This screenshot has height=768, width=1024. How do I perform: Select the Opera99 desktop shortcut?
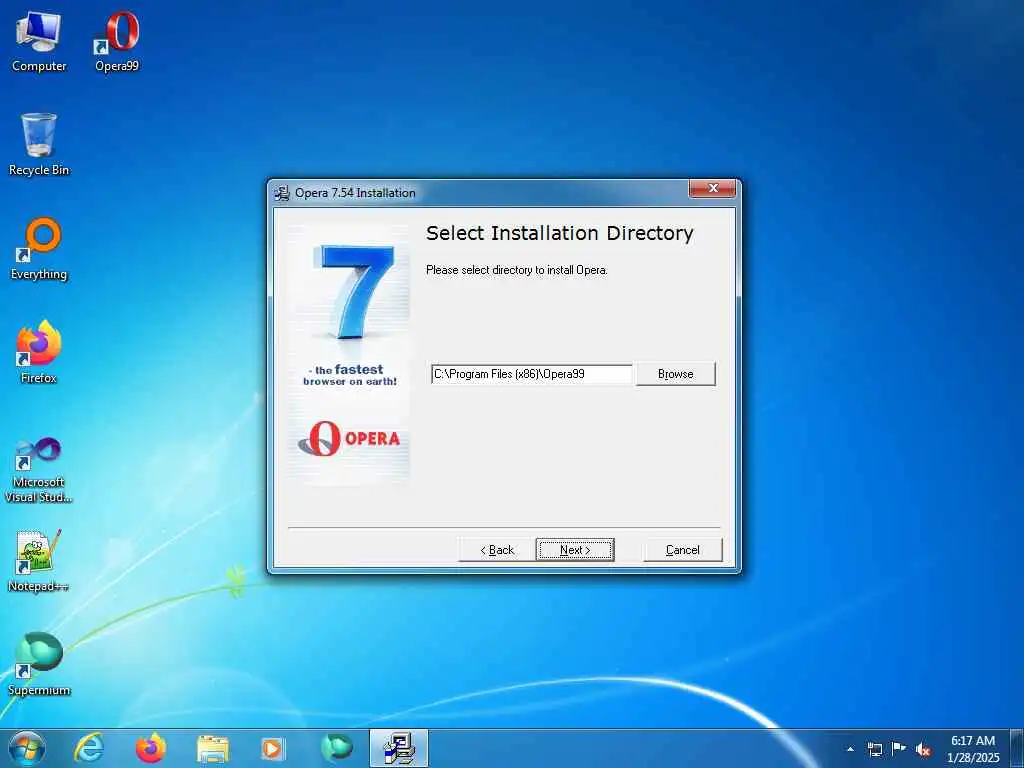pyautogui.click(x=117, y=42)
